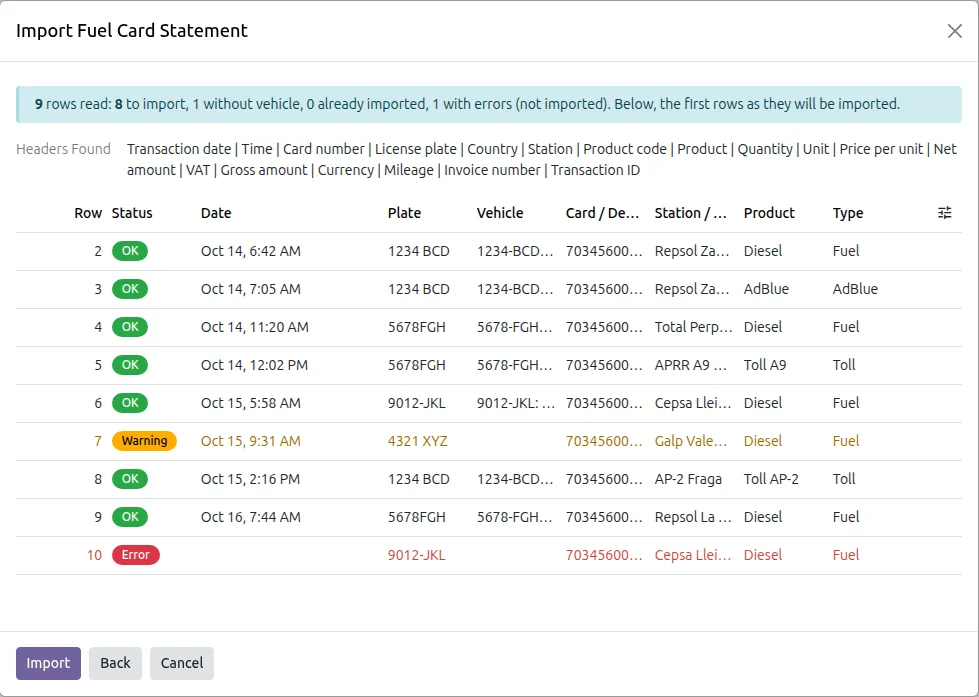Click product 'Toll AP-2' cell
The height and width of the screenshot is (697, 979).
tap(771, 479)
